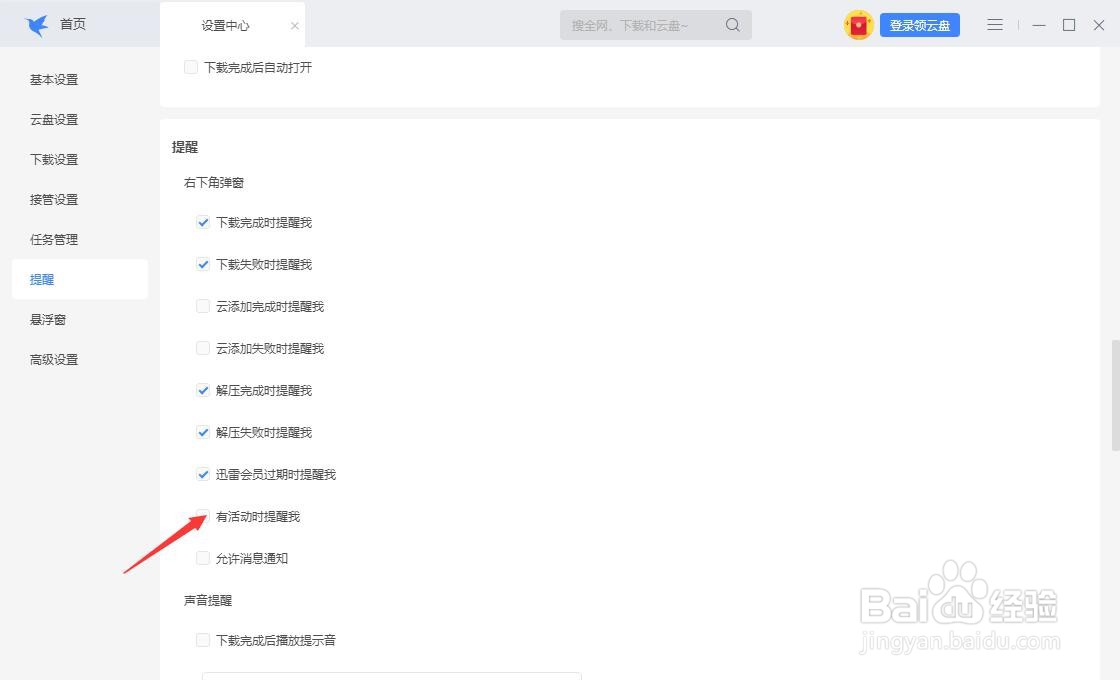Enable 有活动时提醒我 checkbox

203,516
